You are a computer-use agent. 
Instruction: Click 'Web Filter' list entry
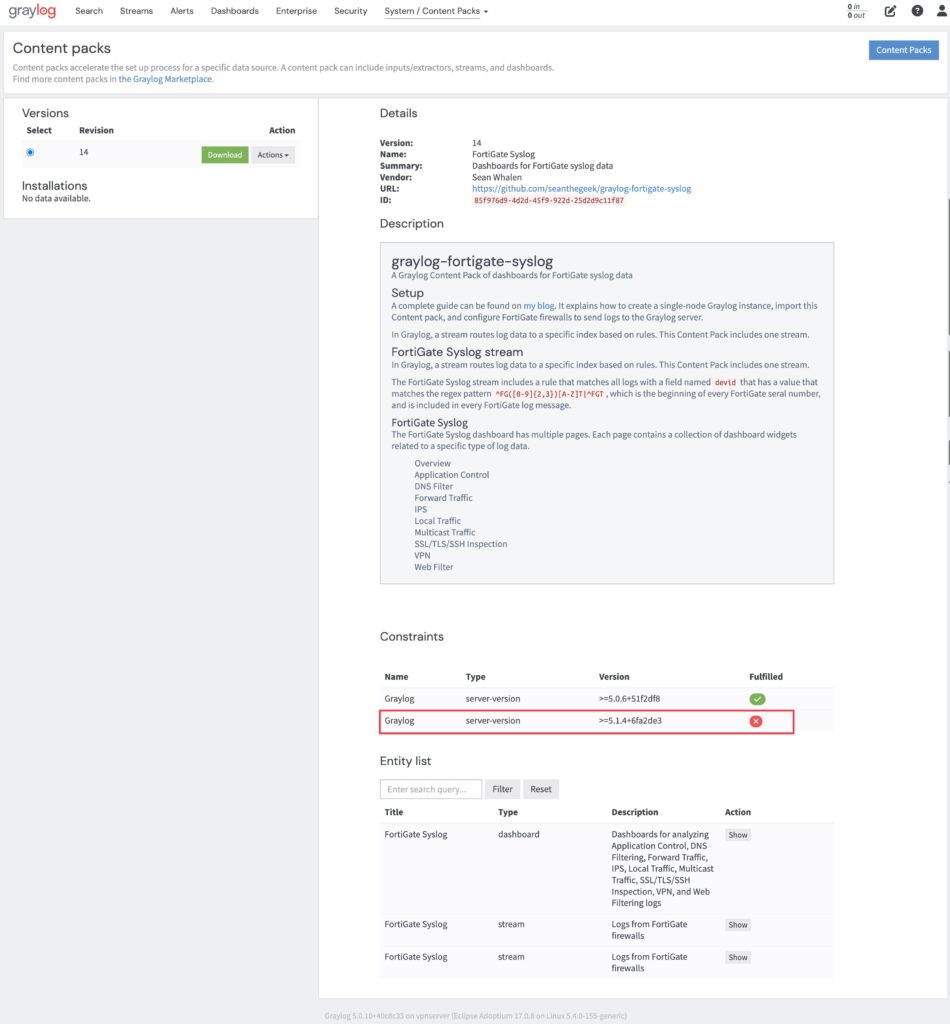(434, 568)
